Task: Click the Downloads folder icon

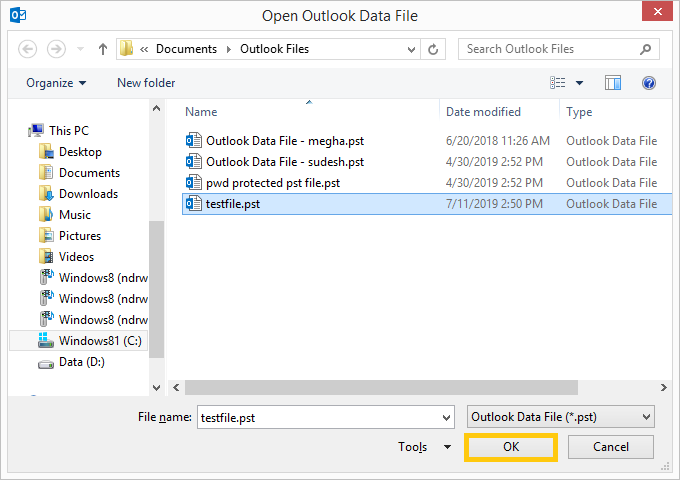Action: pos(46,193)
